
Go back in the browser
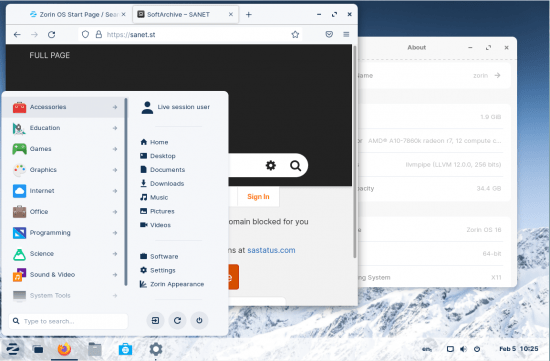point(17,34)
